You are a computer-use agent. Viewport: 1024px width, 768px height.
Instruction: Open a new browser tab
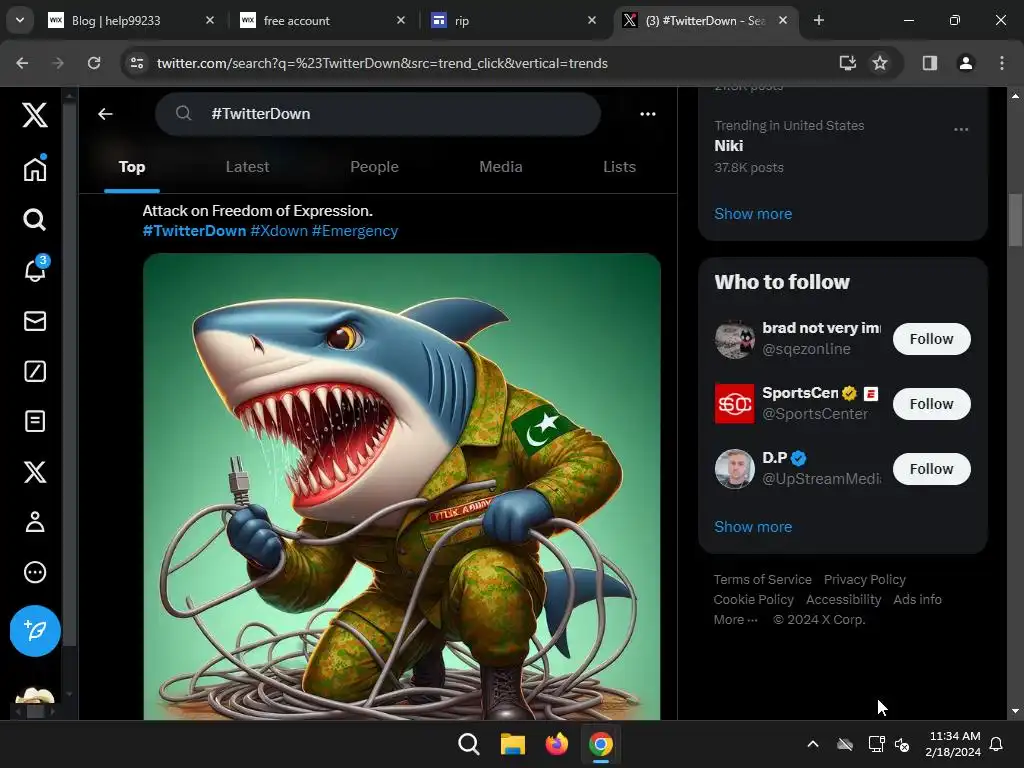pos(818,20)
